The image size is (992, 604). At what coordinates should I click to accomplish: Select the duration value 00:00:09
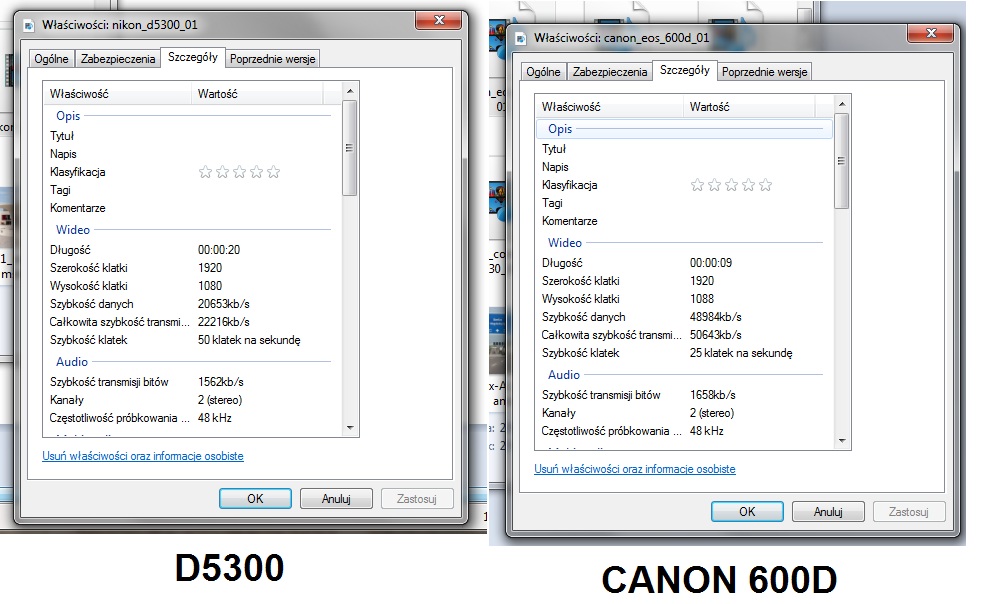tap(711, 263)
